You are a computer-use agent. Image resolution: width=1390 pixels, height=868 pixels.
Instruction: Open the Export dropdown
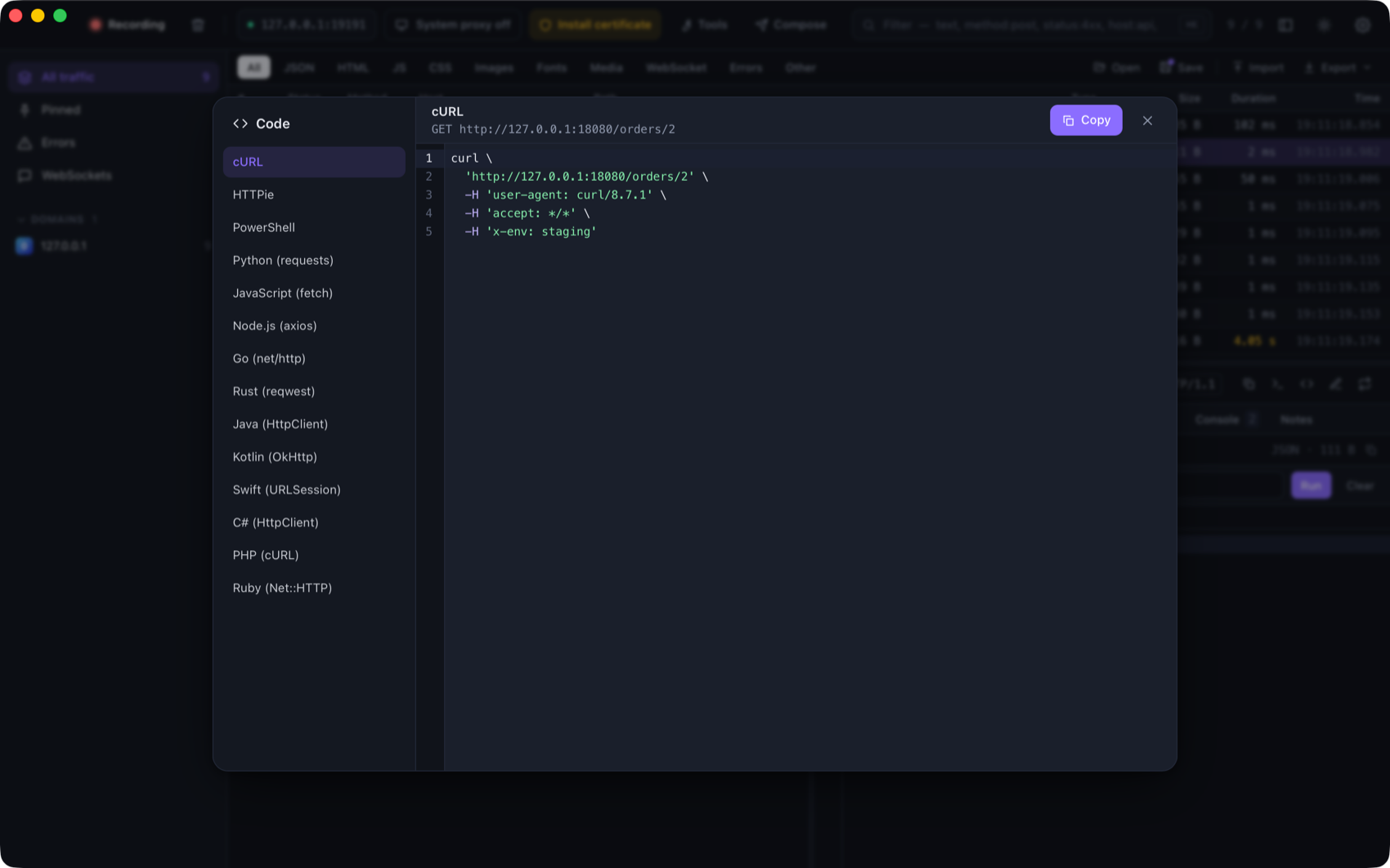click(x=1338, y=68)
